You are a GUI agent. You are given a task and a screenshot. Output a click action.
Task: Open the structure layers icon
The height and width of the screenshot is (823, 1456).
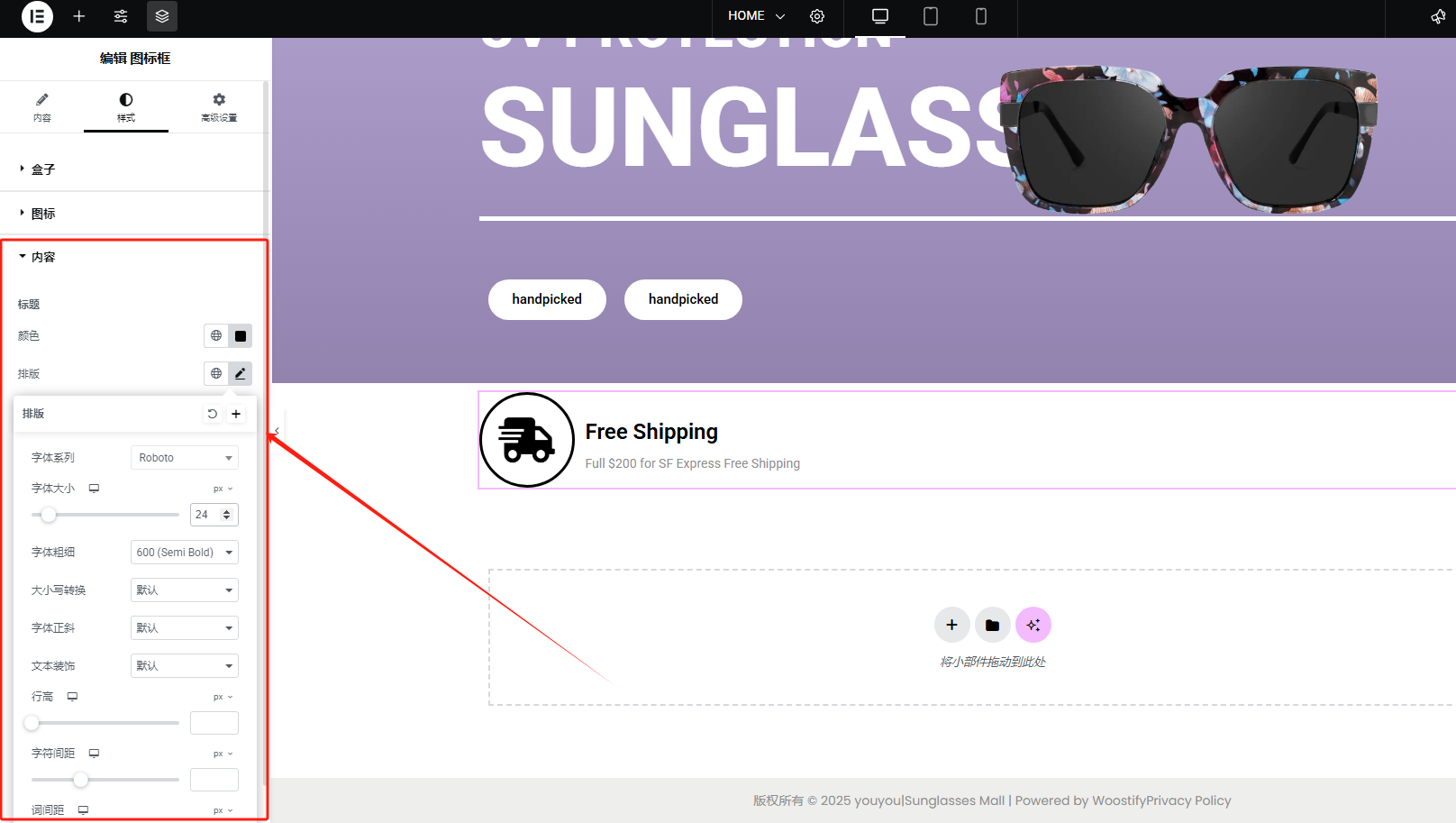[x=162, y=16]
